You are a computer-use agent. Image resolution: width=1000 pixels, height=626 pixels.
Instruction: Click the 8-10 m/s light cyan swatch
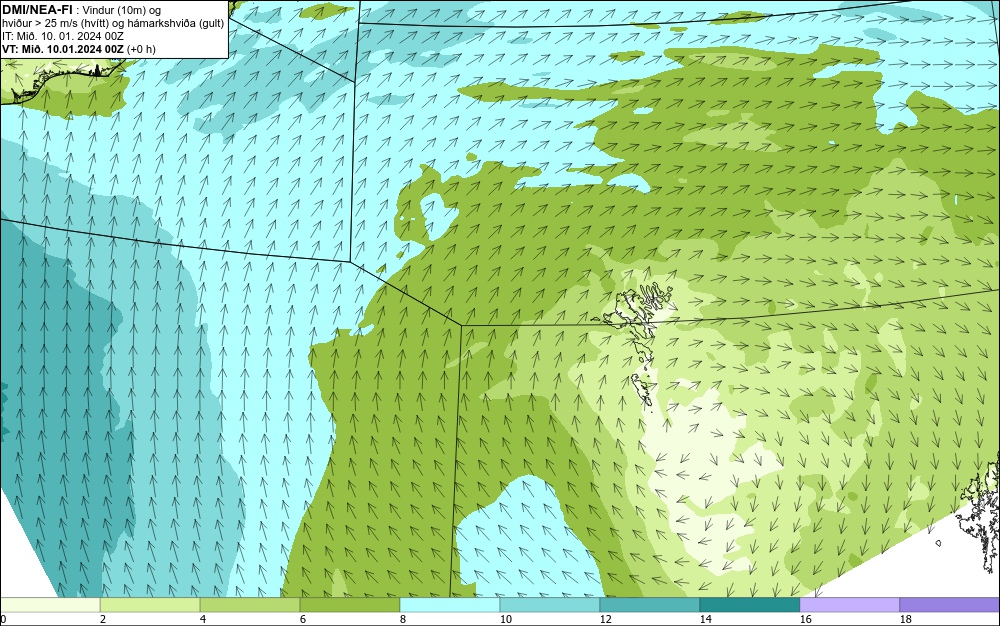450,605
